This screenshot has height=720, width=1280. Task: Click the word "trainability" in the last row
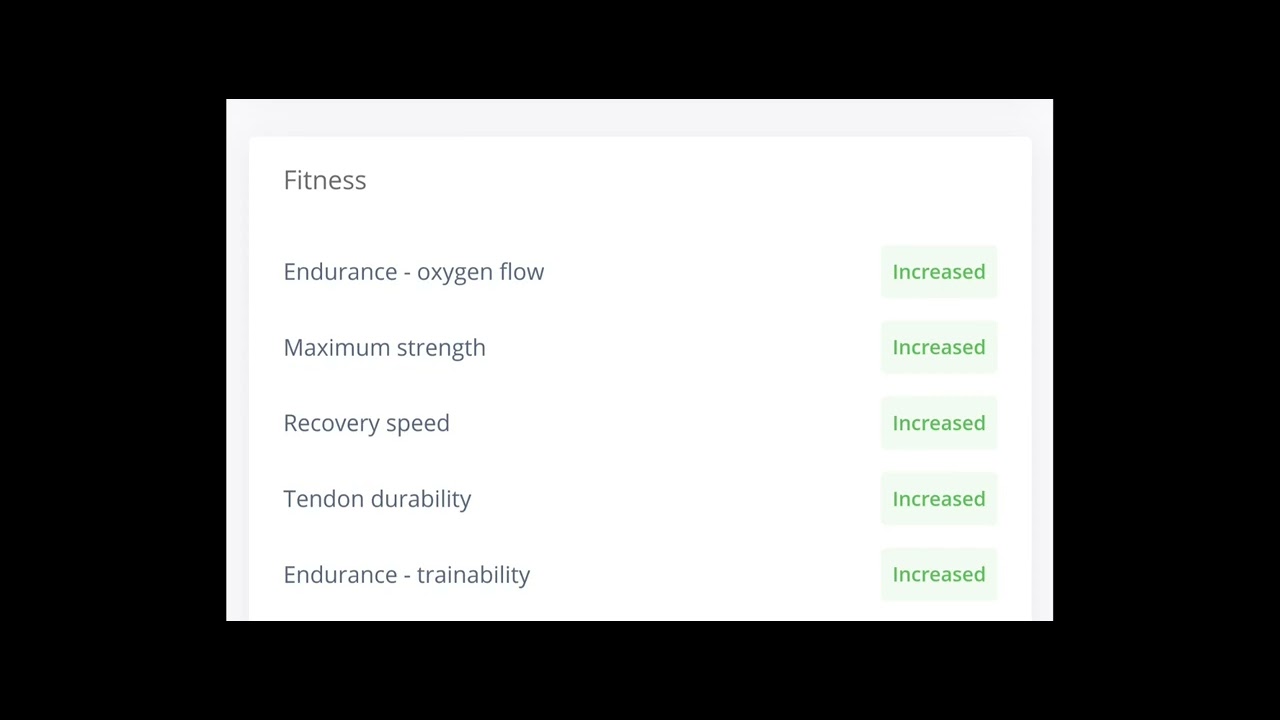473,575
